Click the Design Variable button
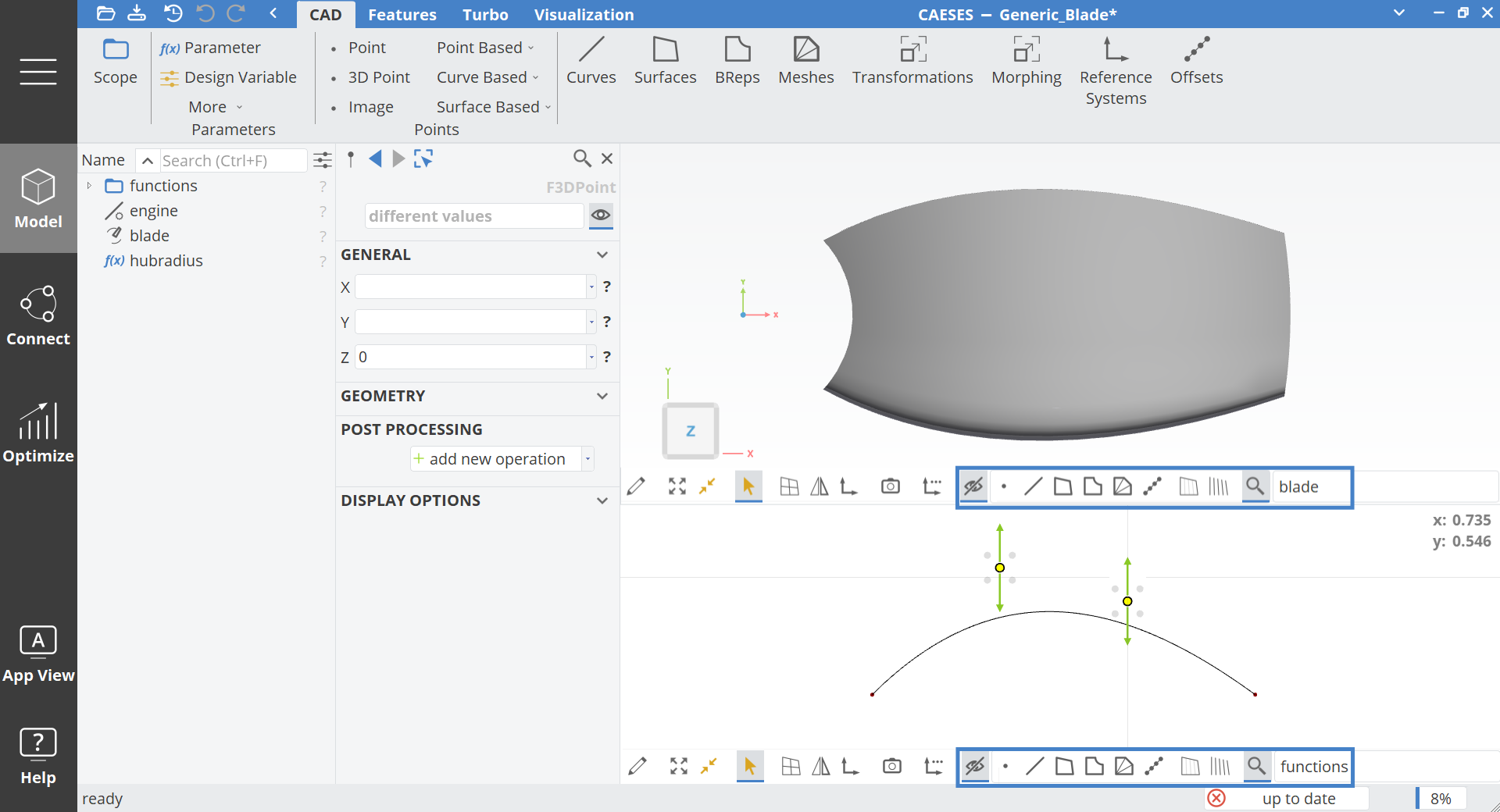 (228, 77)
